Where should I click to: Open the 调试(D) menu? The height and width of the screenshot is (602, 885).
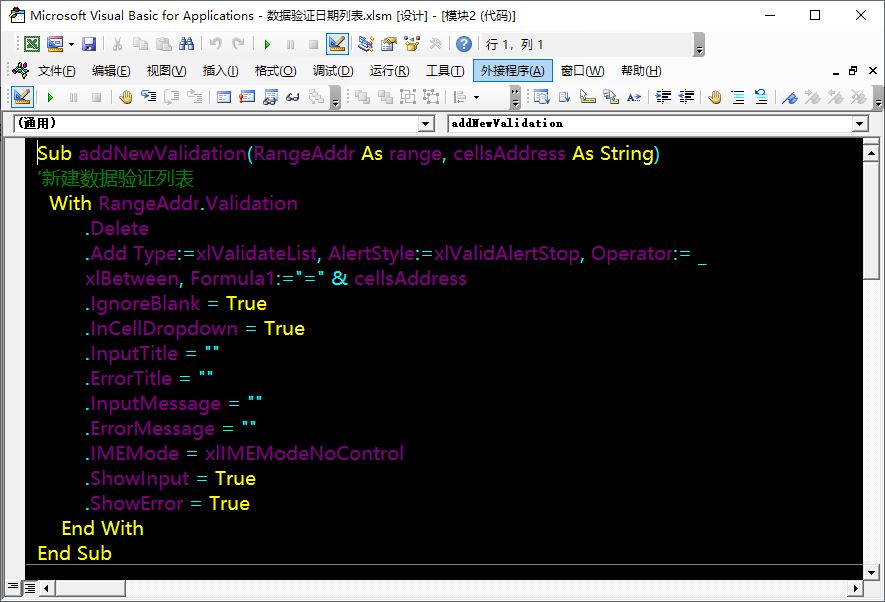tap(333, 71)
